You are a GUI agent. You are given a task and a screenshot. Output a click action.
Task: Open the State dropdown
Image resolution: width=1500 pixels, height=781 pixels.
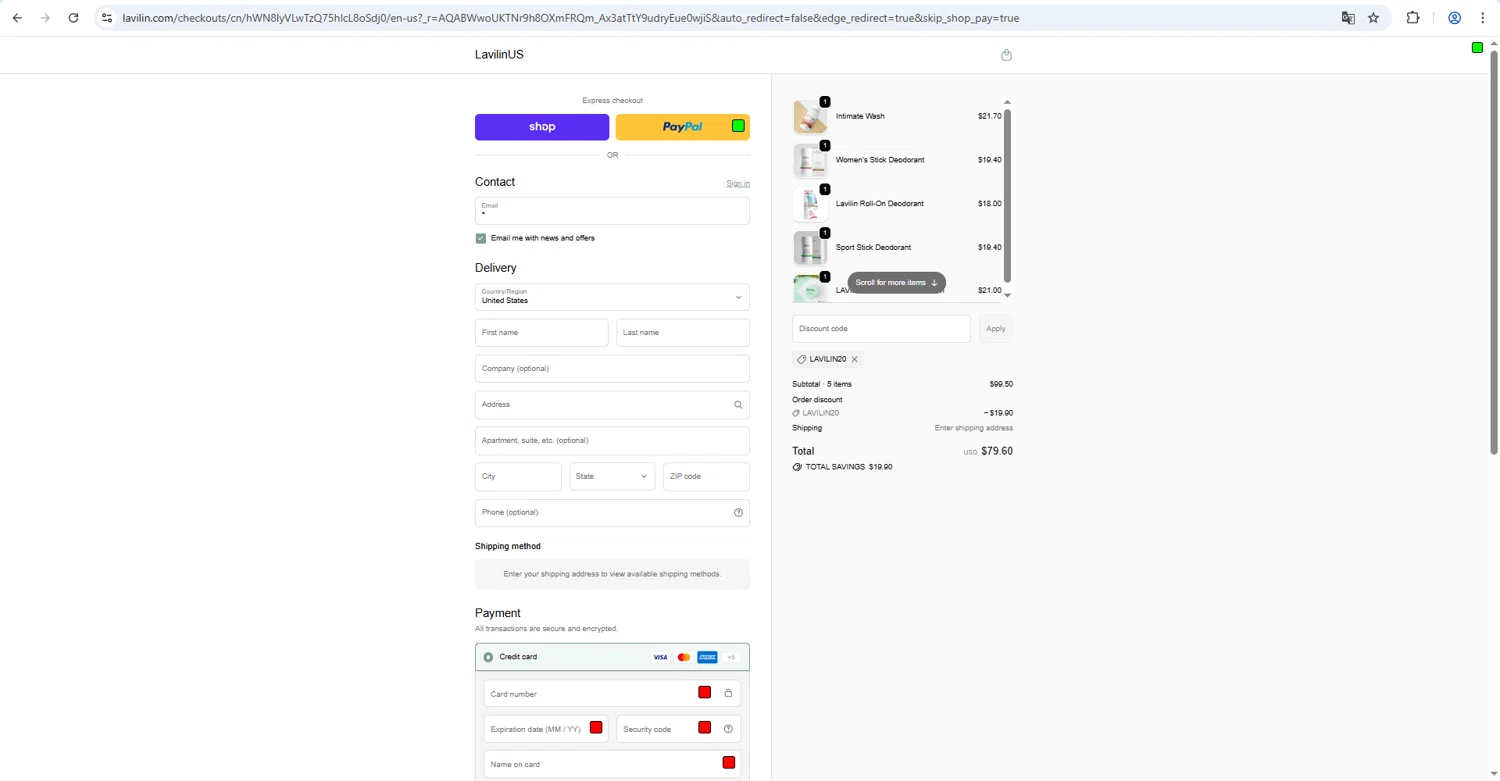pyautogui.click(x=612, y=477)
